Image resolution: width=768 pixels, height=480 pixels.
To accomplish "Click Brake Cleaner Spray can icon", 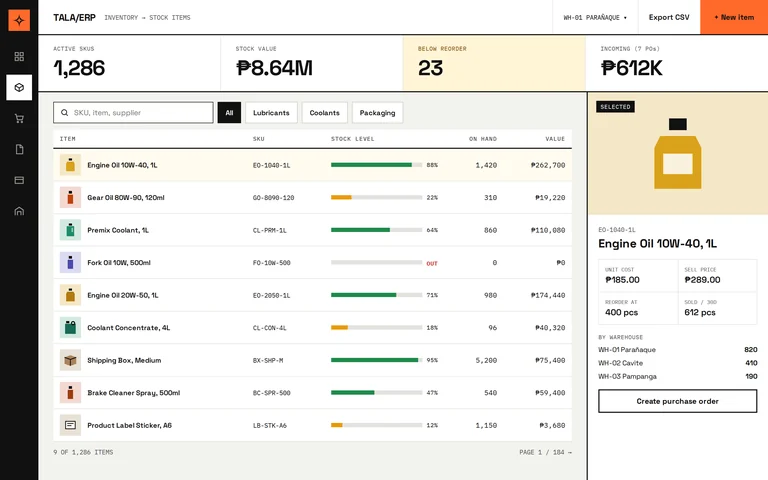I will [x=70, y=392].
